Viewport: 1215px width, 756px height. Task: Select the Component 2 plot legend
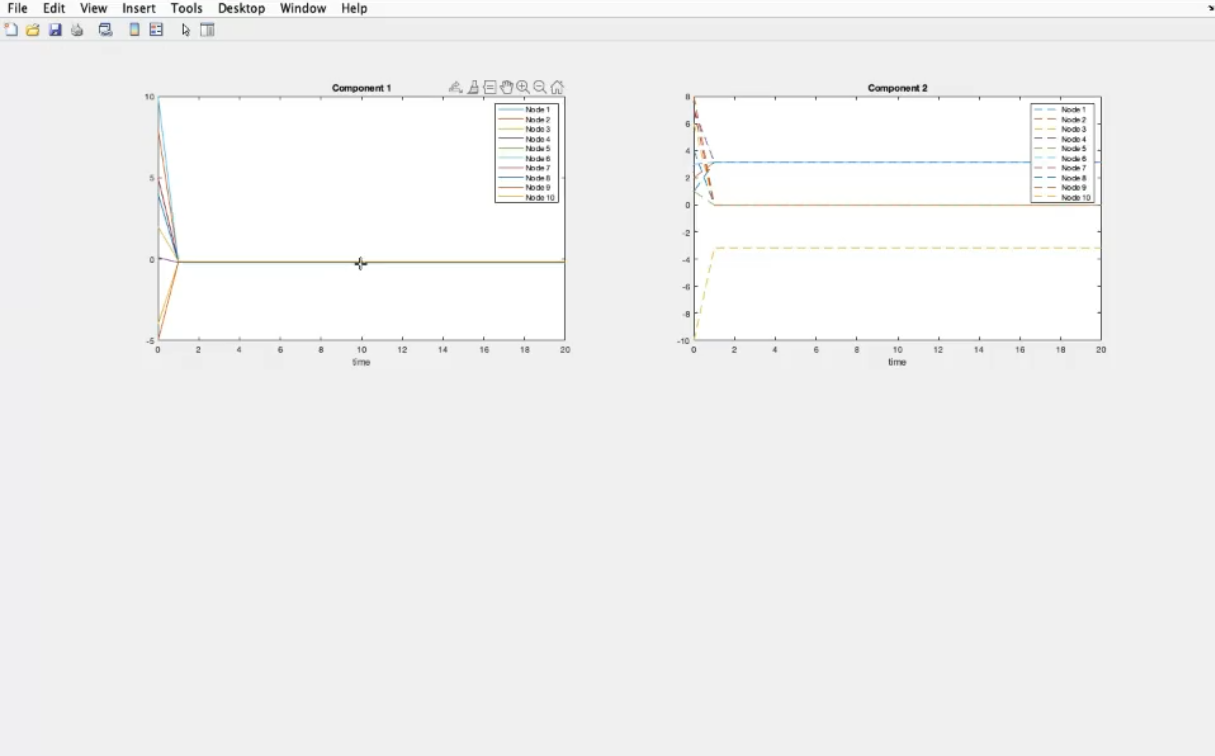coord(1063,153)
